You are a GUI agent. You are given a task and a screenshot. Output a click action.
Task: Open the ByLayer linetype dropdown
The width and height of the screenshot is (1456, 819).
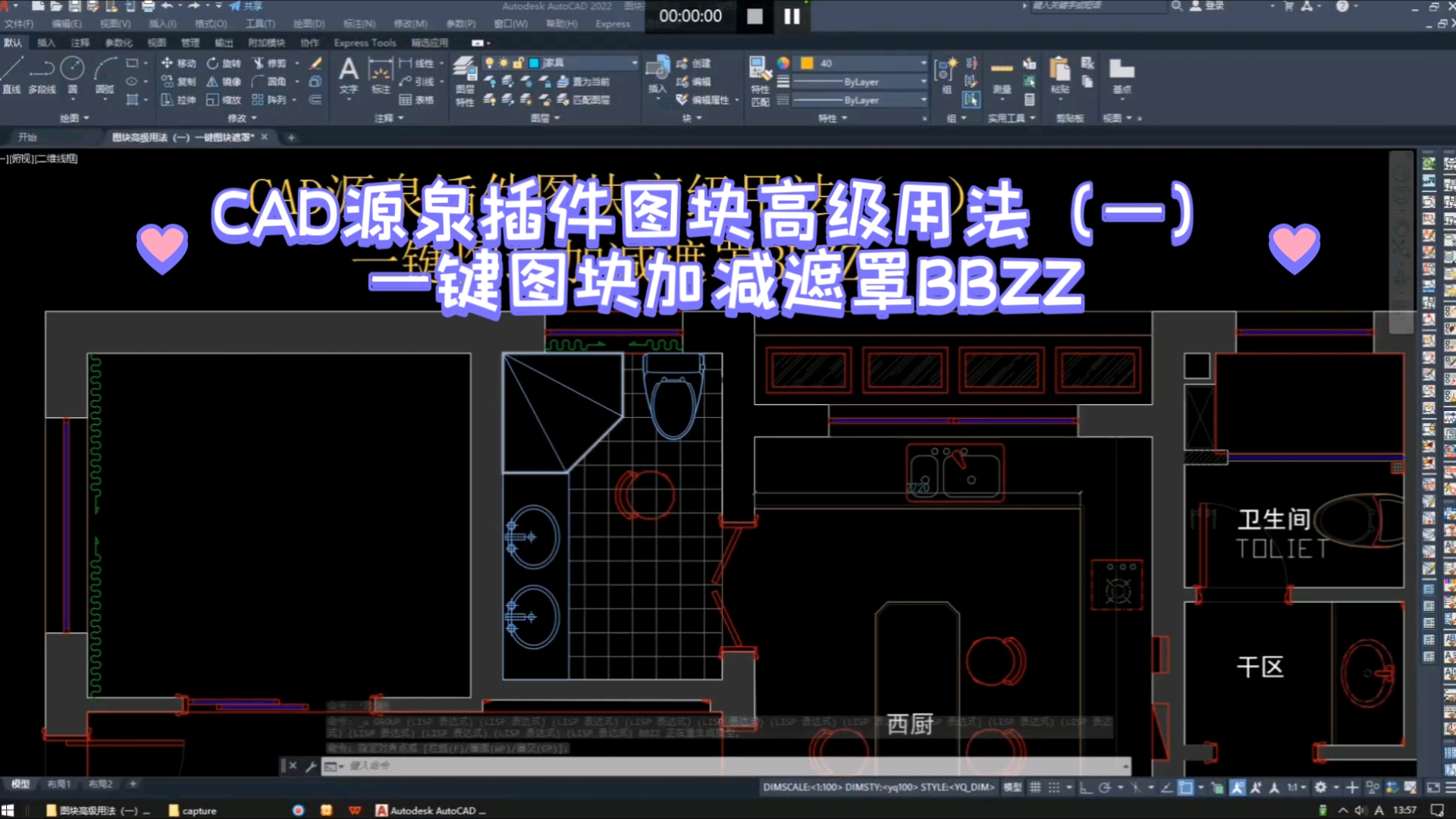(x=858, y=81)
